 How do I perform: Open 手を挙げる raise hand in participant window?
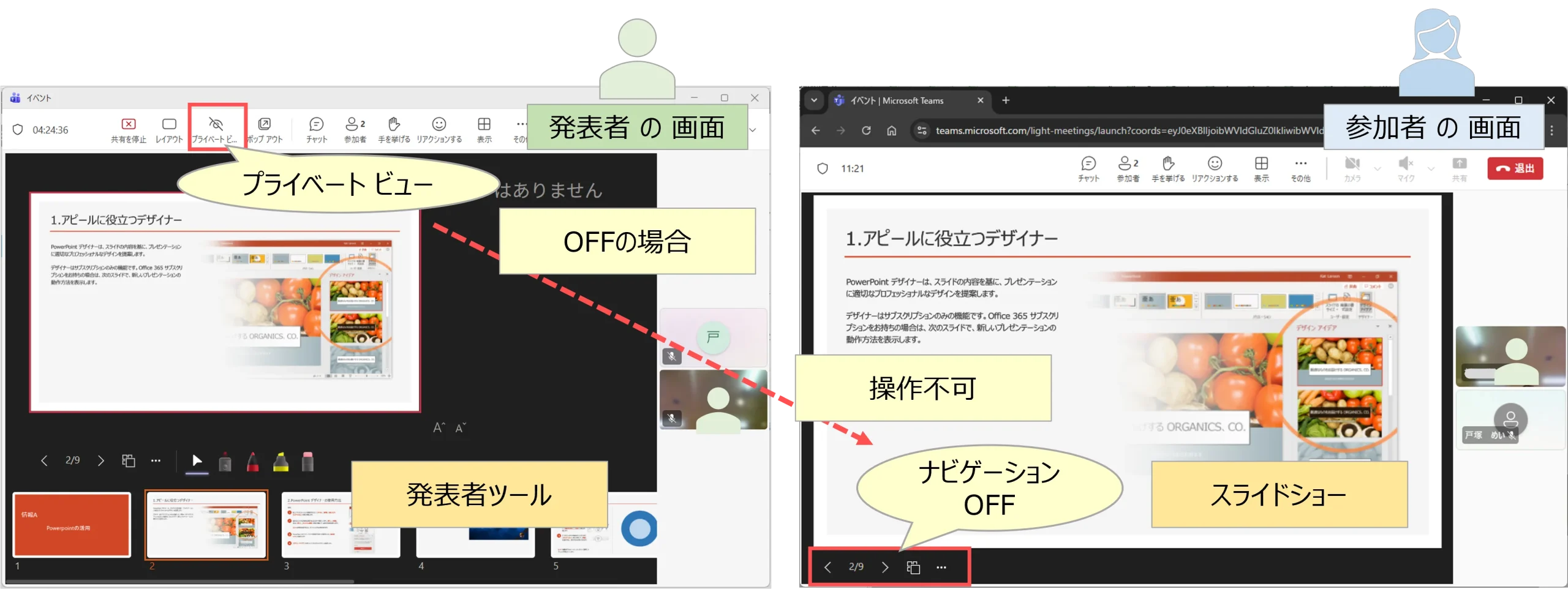1168,168
